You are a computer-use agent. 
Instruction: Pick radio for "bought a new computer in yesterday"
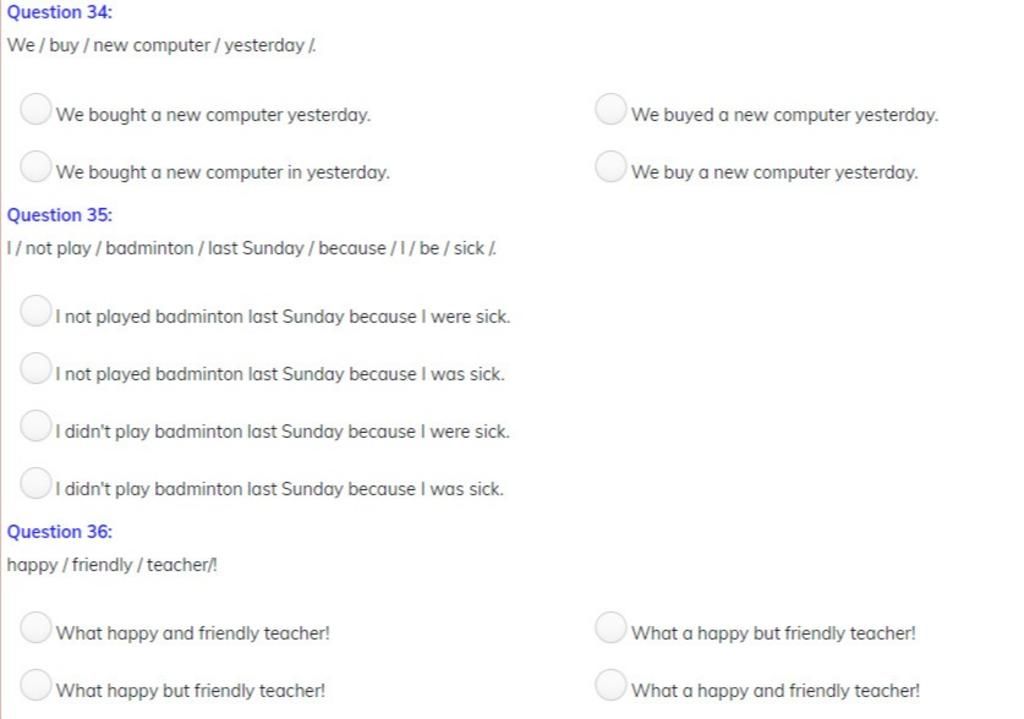coord(36,166)
